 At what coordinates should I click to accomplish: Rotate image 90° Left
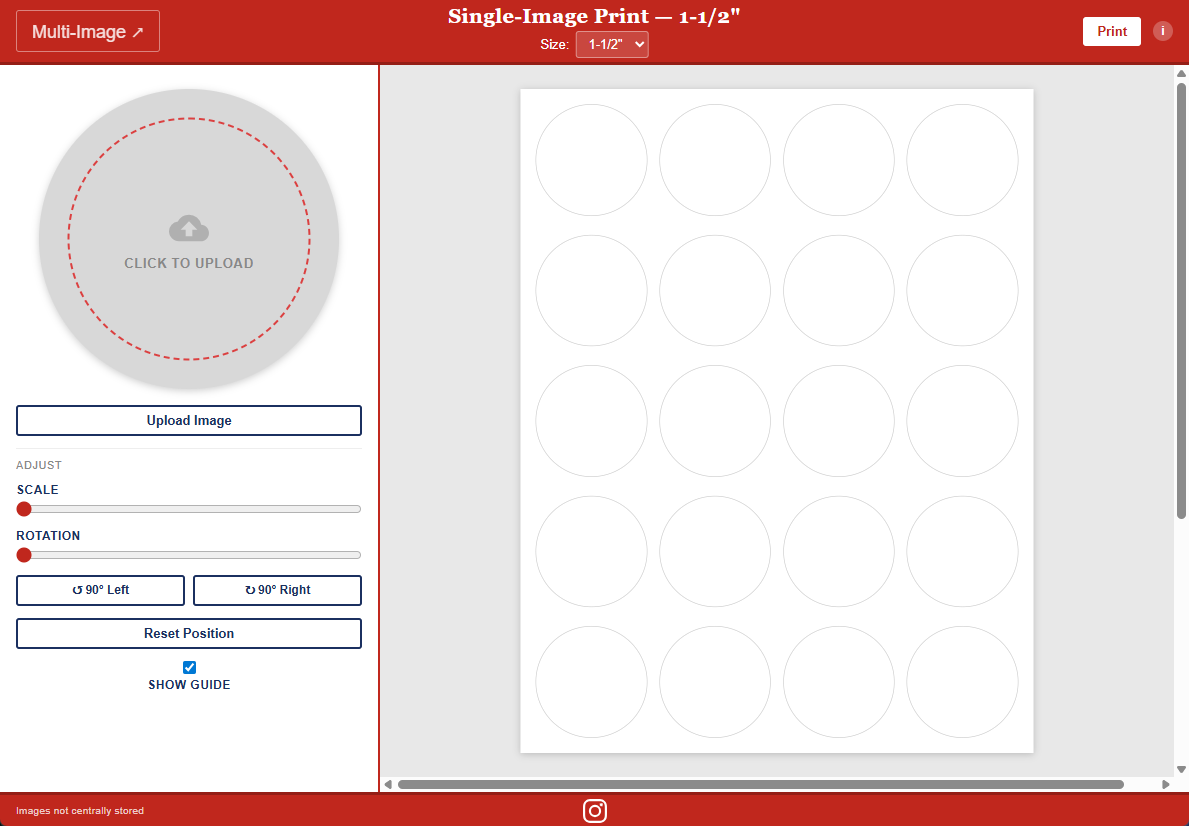coord(100,590)
